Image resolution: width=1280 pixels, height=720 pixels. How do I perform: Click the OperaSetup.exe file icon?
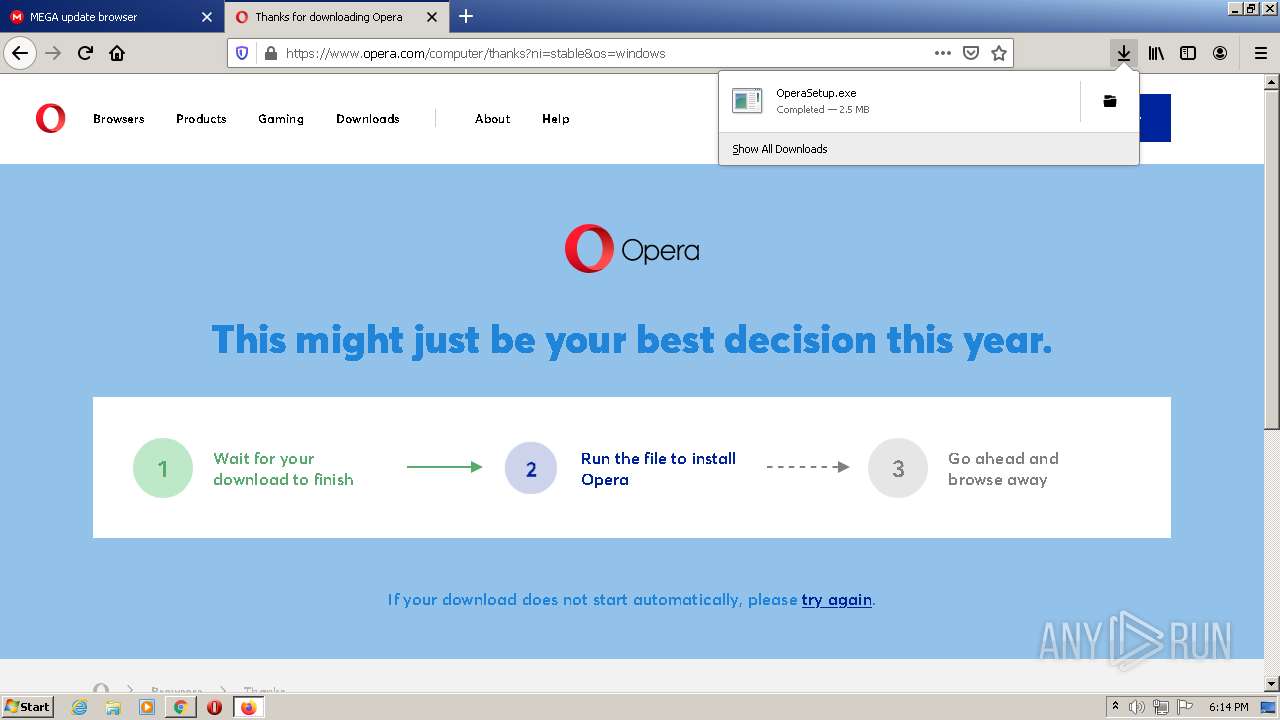click(x=747, y=101)
